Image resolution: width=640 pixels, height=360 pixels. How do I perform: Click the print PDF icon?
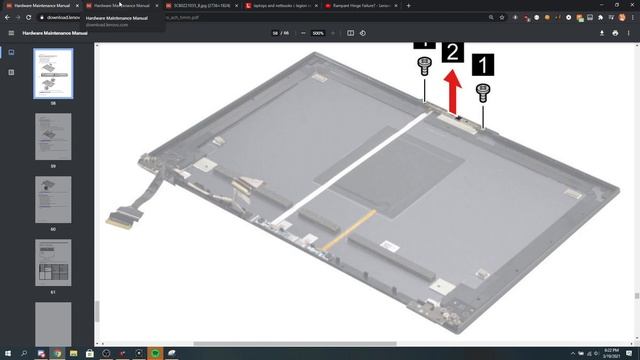615,33
